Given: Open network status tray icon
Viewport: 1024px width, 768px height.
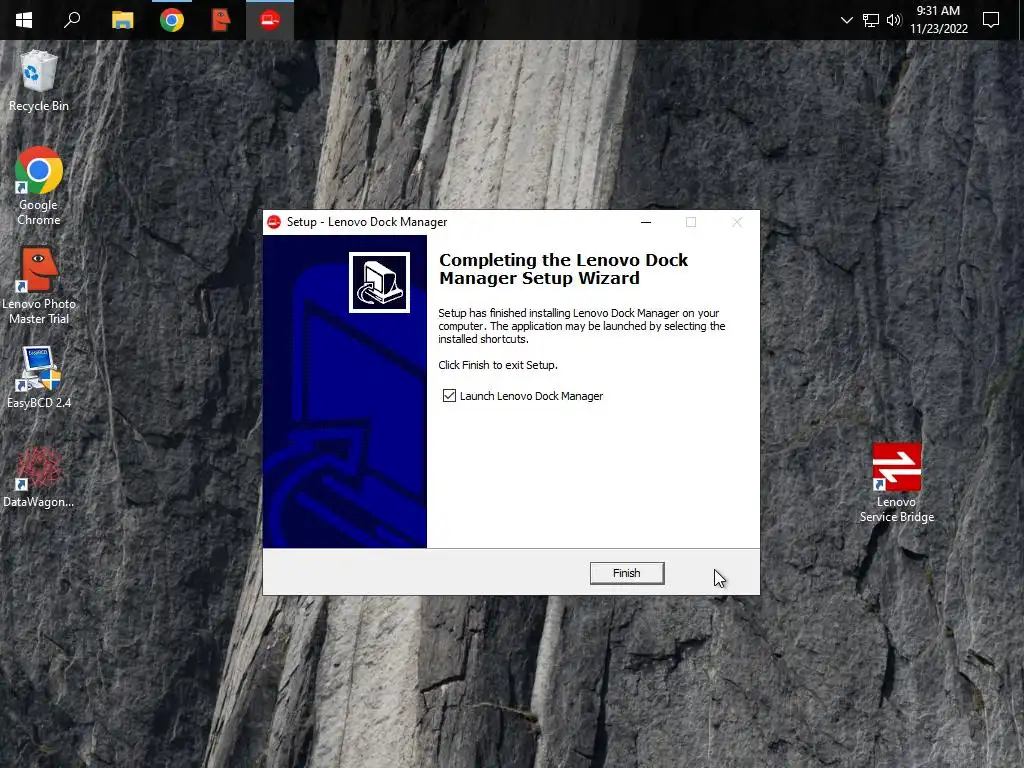Looking at the screenshot, I should click(871, 20).
